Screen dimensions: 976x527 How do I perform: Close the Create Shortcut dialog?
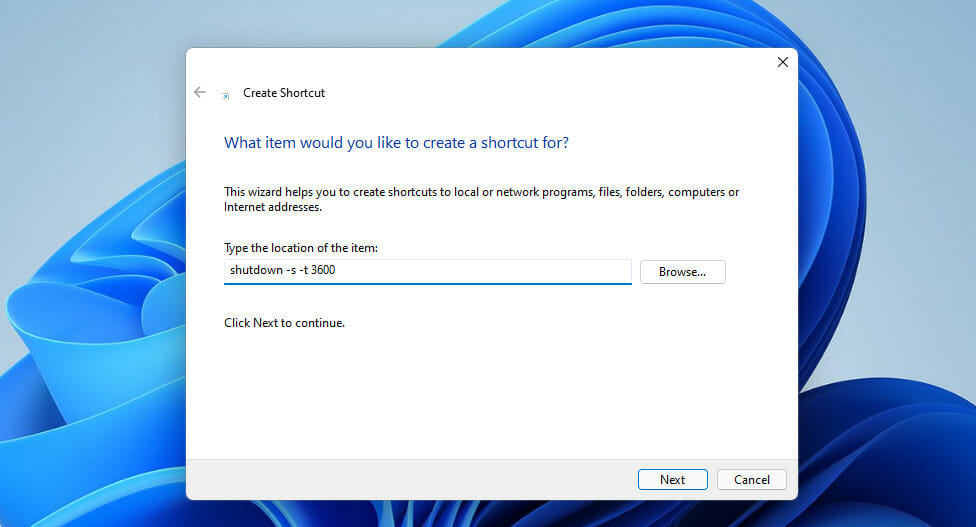(782, 62)
